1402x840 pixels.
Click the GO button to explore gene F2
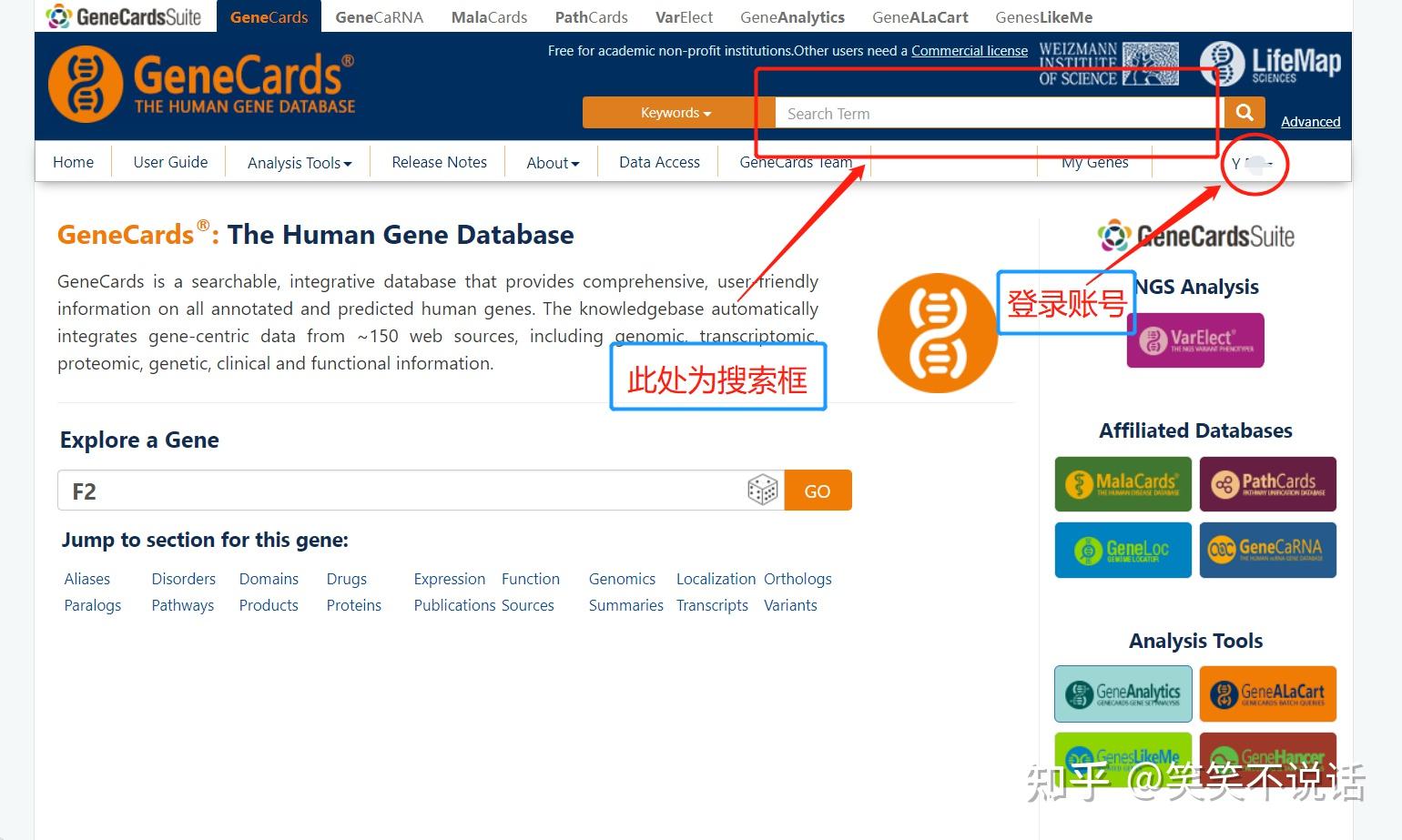pyautogui.click(x=817, y=490)
